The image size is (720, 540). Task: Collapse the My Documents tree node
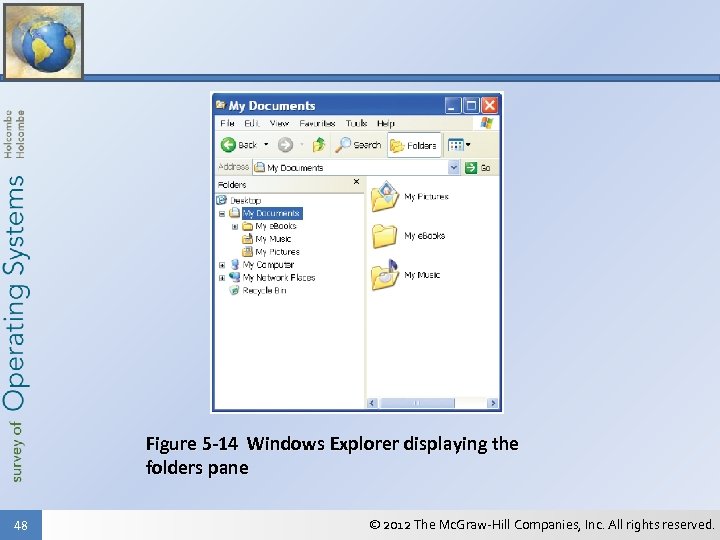click(x=222, y=214)
